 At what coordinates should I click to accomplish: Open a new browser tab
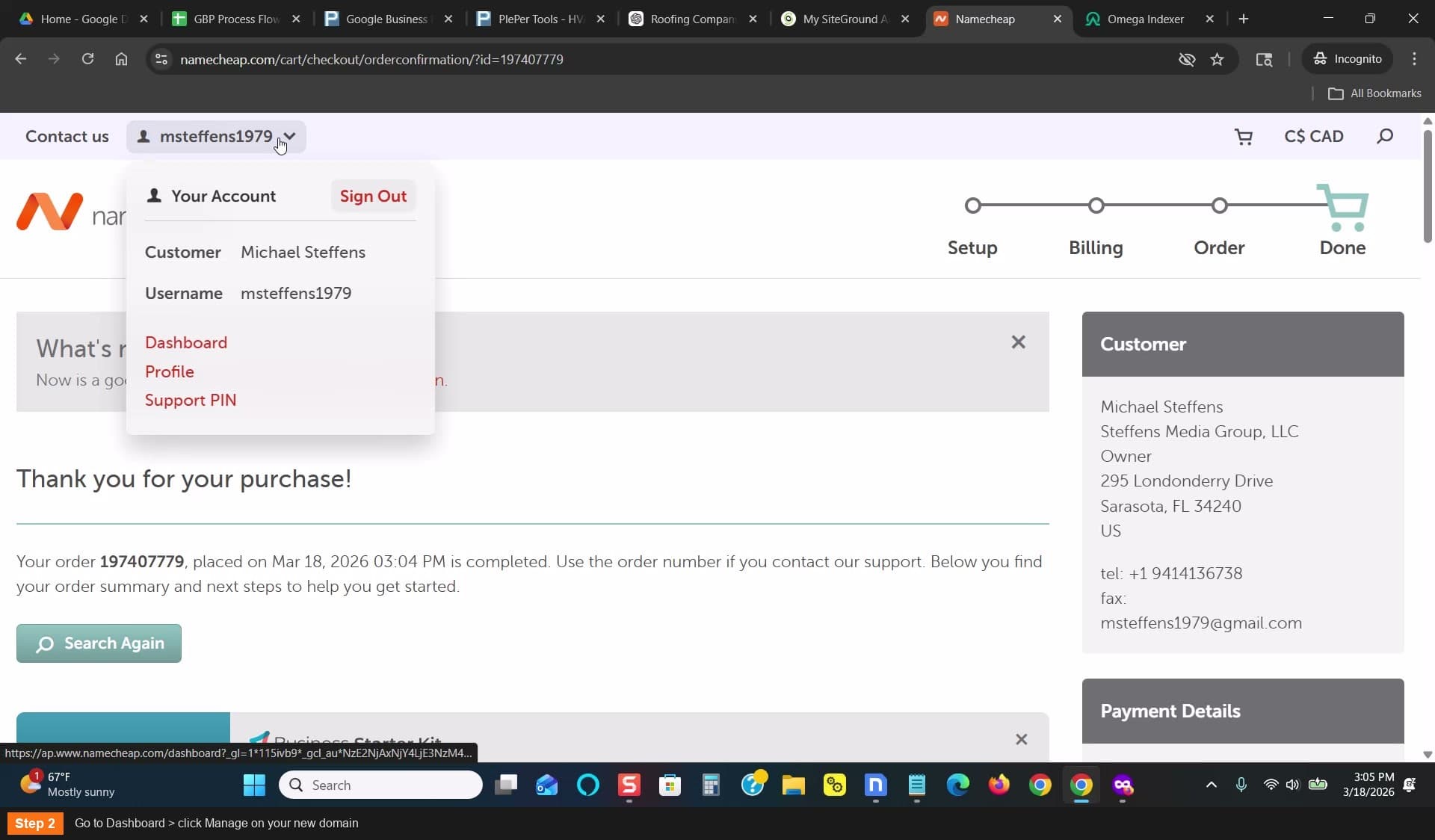1244,19
